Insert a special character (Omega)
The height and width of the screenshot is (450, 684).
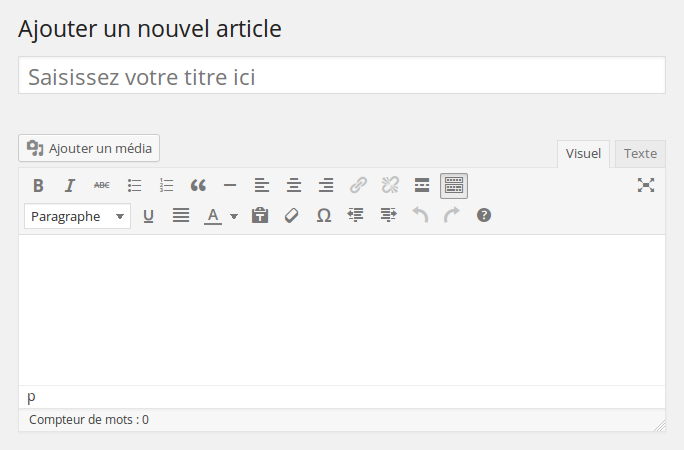click(x=324, y=216)
